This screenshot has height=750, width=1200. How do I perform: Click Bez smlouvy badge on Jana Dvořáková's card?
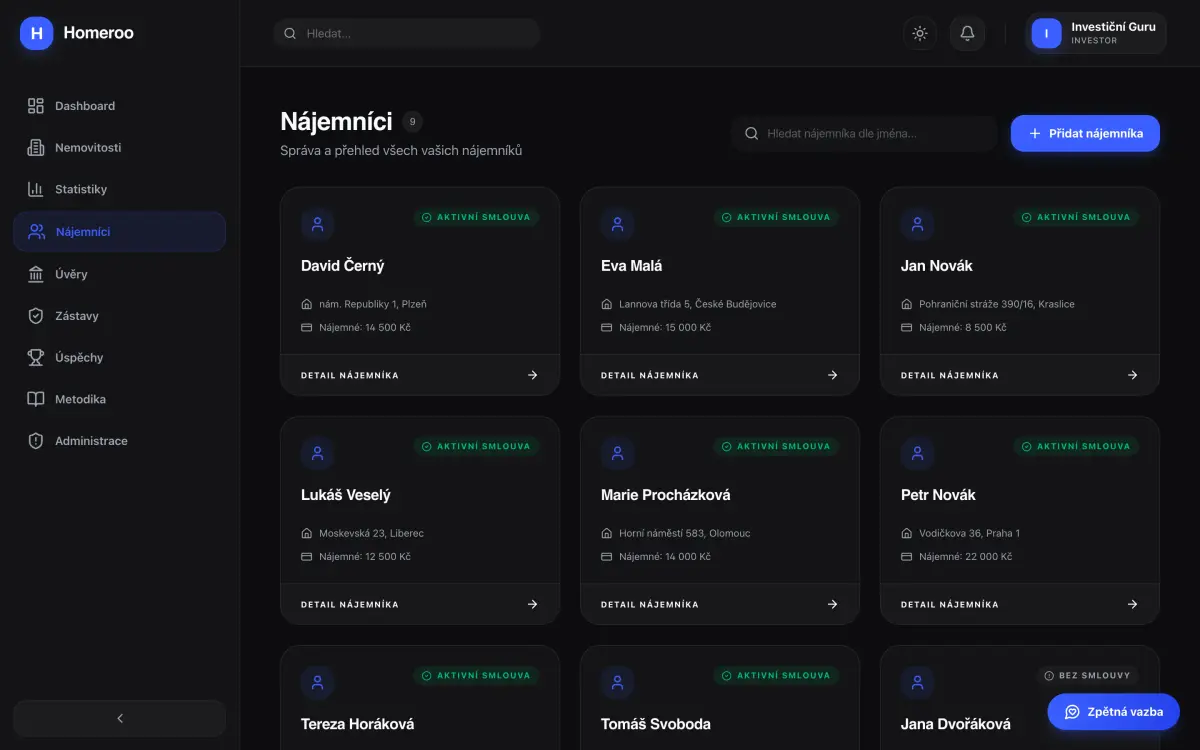coord(1087,676)
